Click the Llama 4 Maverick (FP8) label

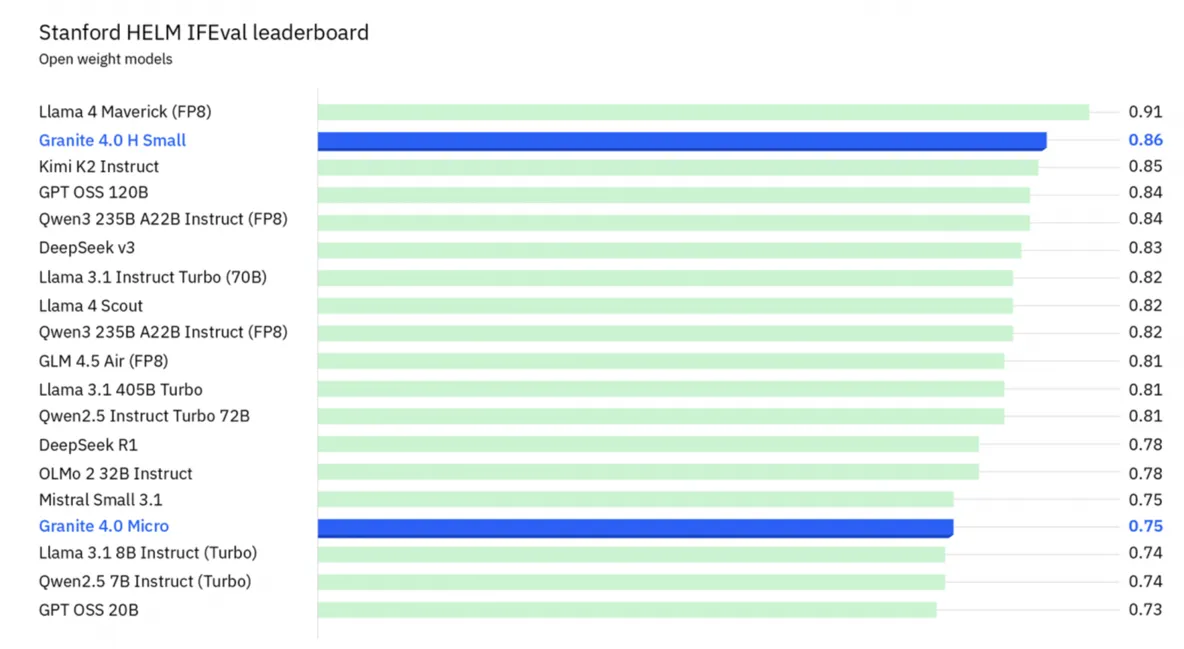coord(125,112)
